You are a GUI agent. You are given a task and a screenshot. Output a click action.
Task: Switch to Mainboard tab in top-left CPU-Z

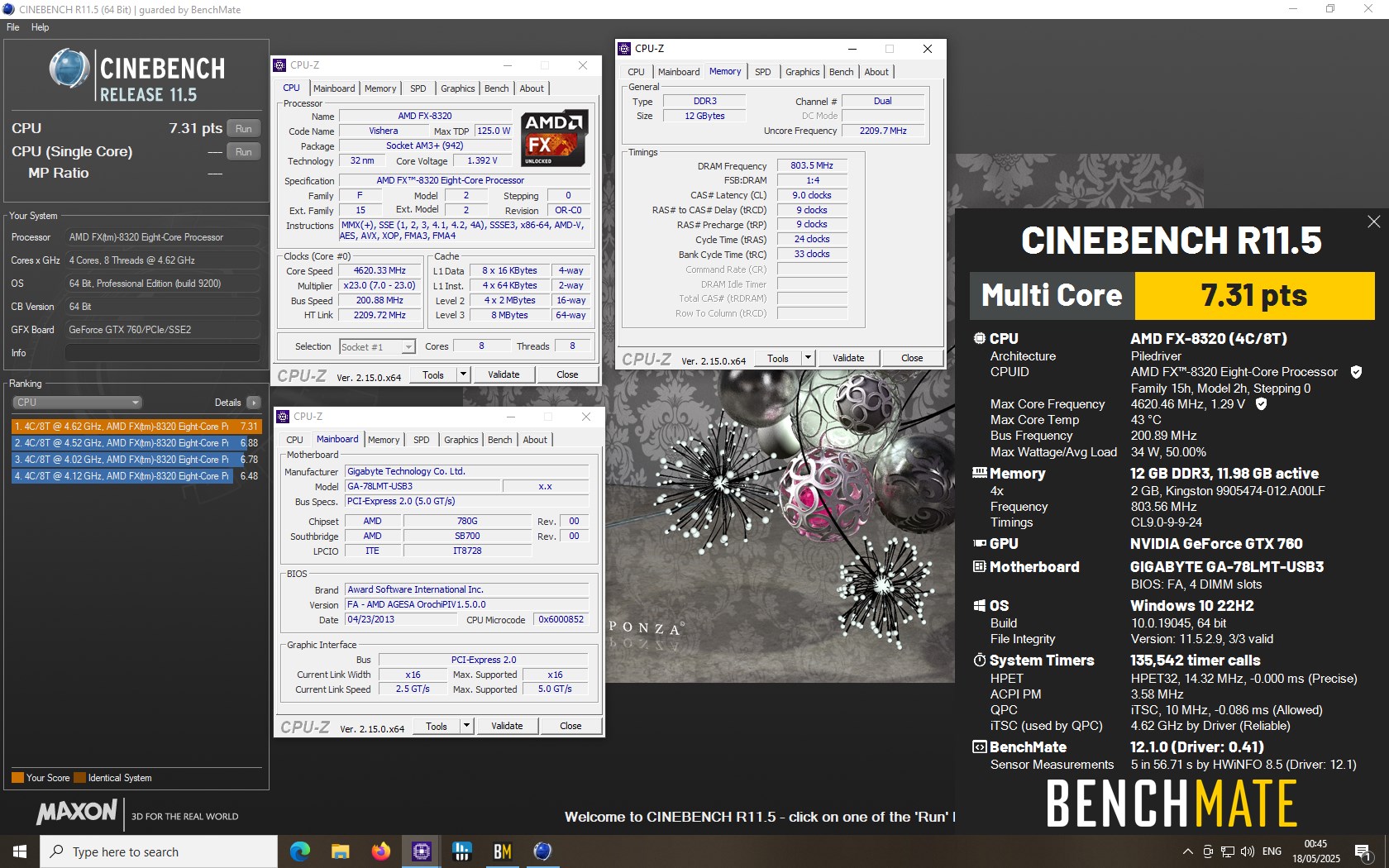(x=334, y=88)
